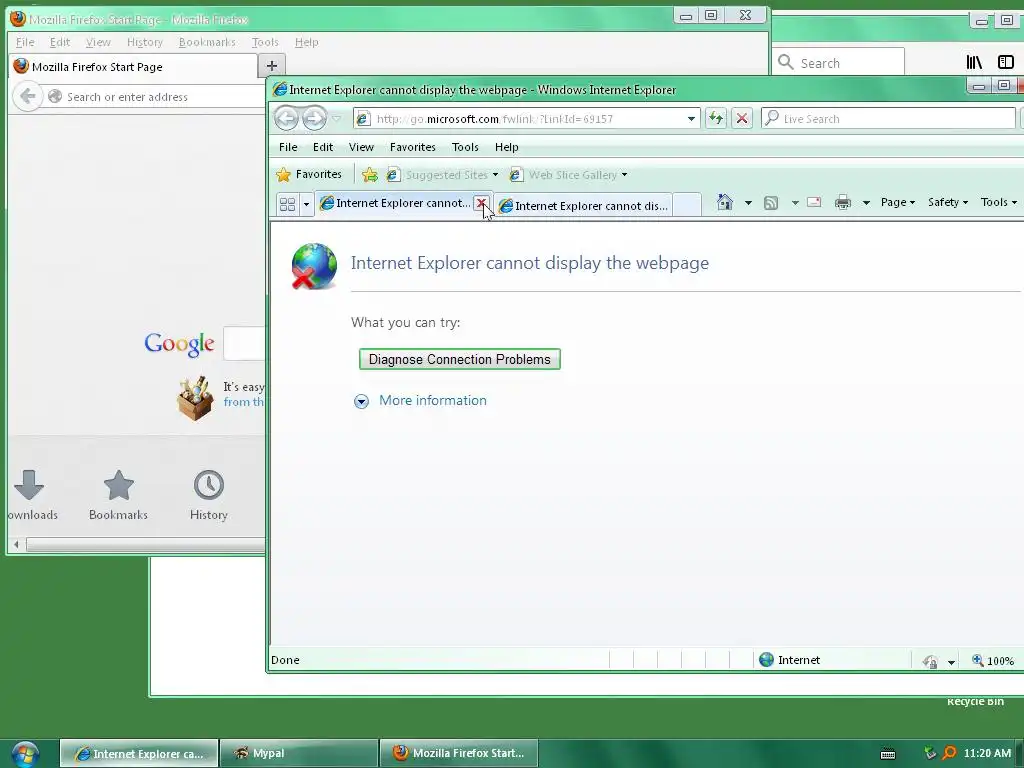Expand the Web Slice Gallery dropdown
The height and width of the screenshot is (768, 1024).
click(624, 174)
